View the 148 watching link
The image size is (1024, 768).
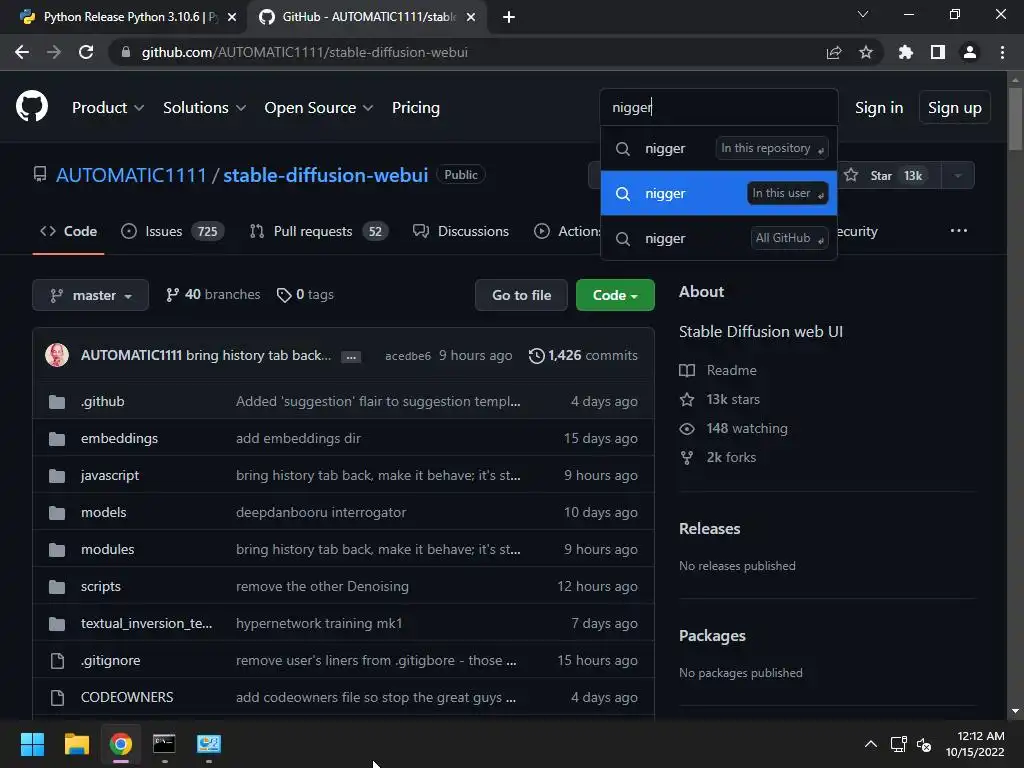click(733, 428)
